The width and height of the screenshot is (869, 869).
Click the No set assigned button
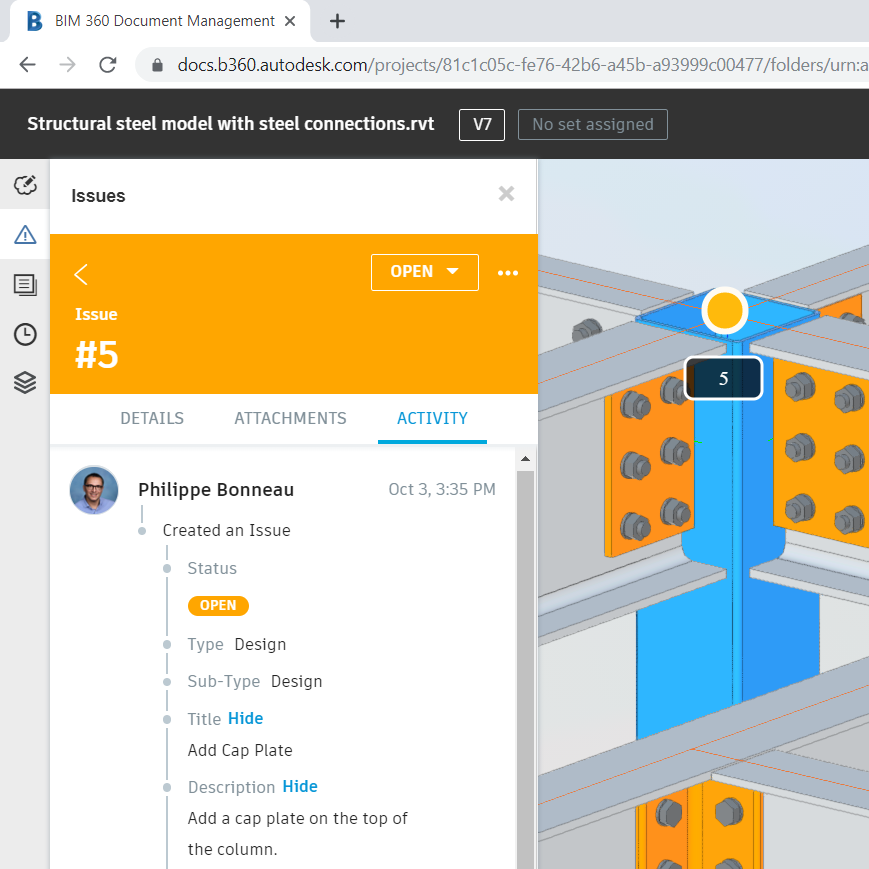point(592,124)
